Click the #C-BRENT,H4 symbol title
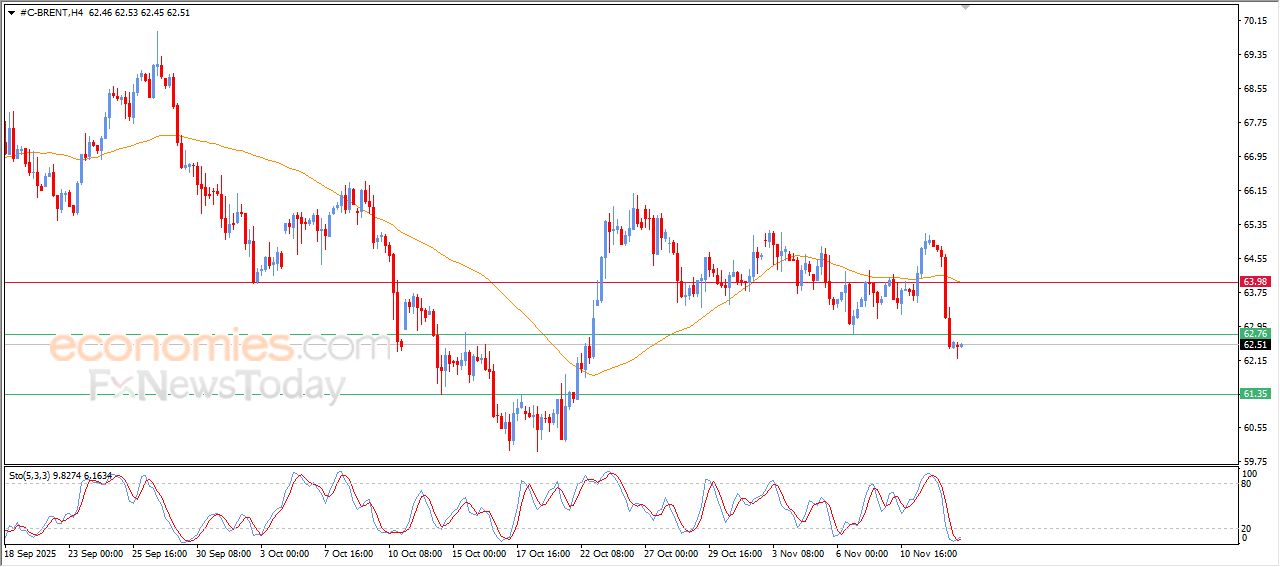Image resolution: width=1280 pixels, height=567 pixels. pyautogui.click(x=51, y=13)
